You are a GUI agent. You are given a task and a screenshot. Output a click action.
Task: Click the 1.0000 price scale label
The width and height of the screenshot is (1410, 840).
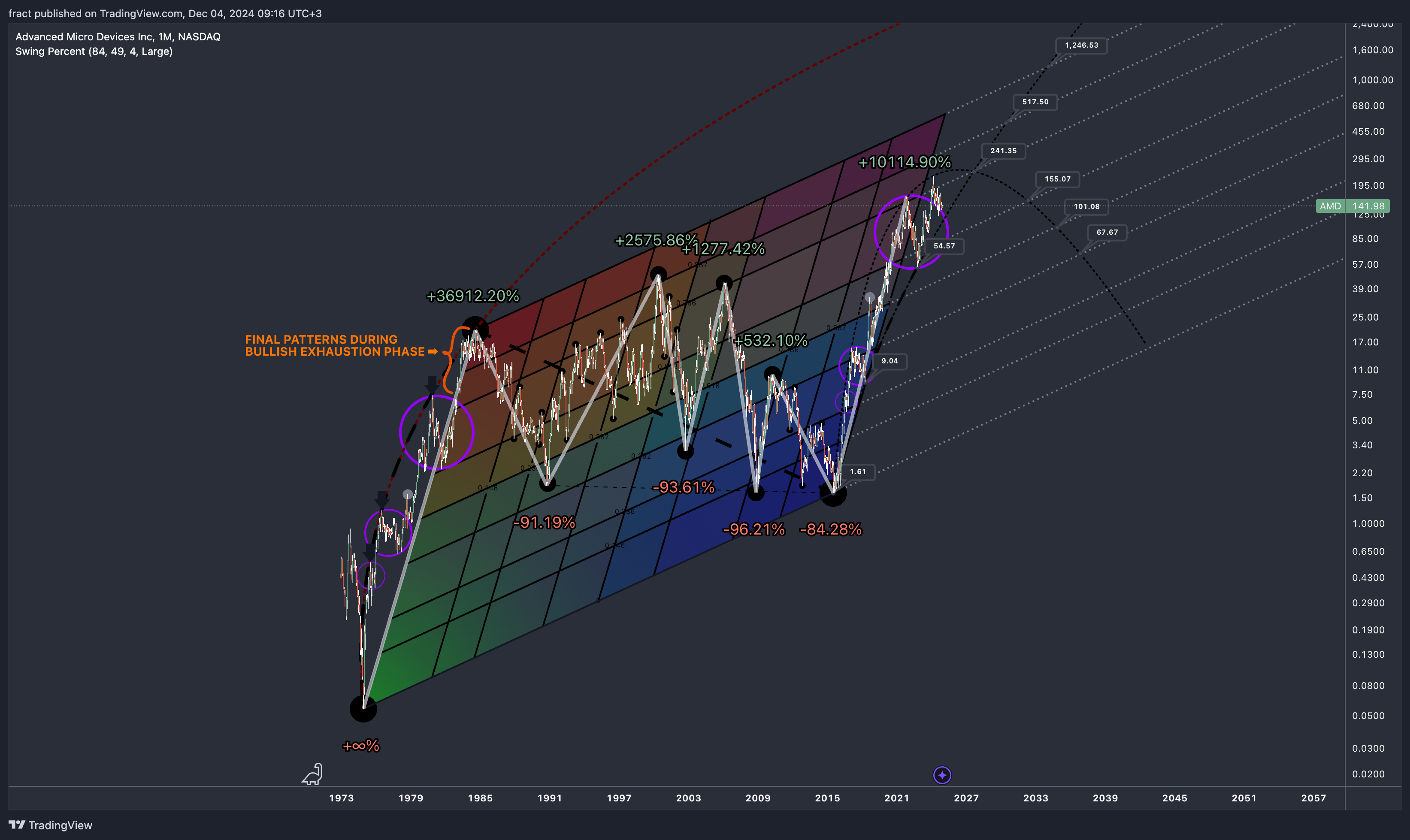click(x=1368, y=523)
